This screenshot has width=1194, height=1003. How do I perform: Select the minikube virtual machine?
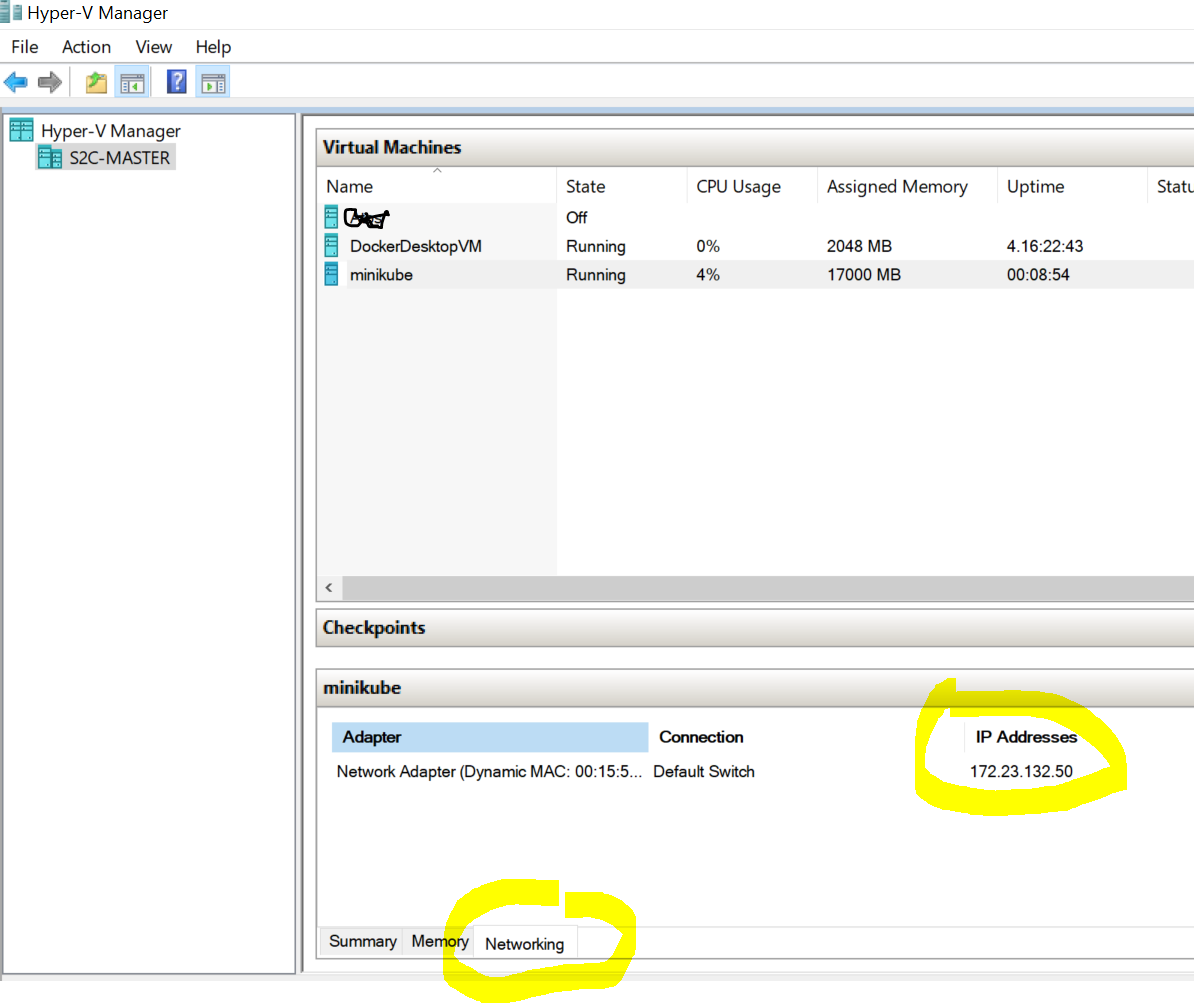(x=755, y=274)
